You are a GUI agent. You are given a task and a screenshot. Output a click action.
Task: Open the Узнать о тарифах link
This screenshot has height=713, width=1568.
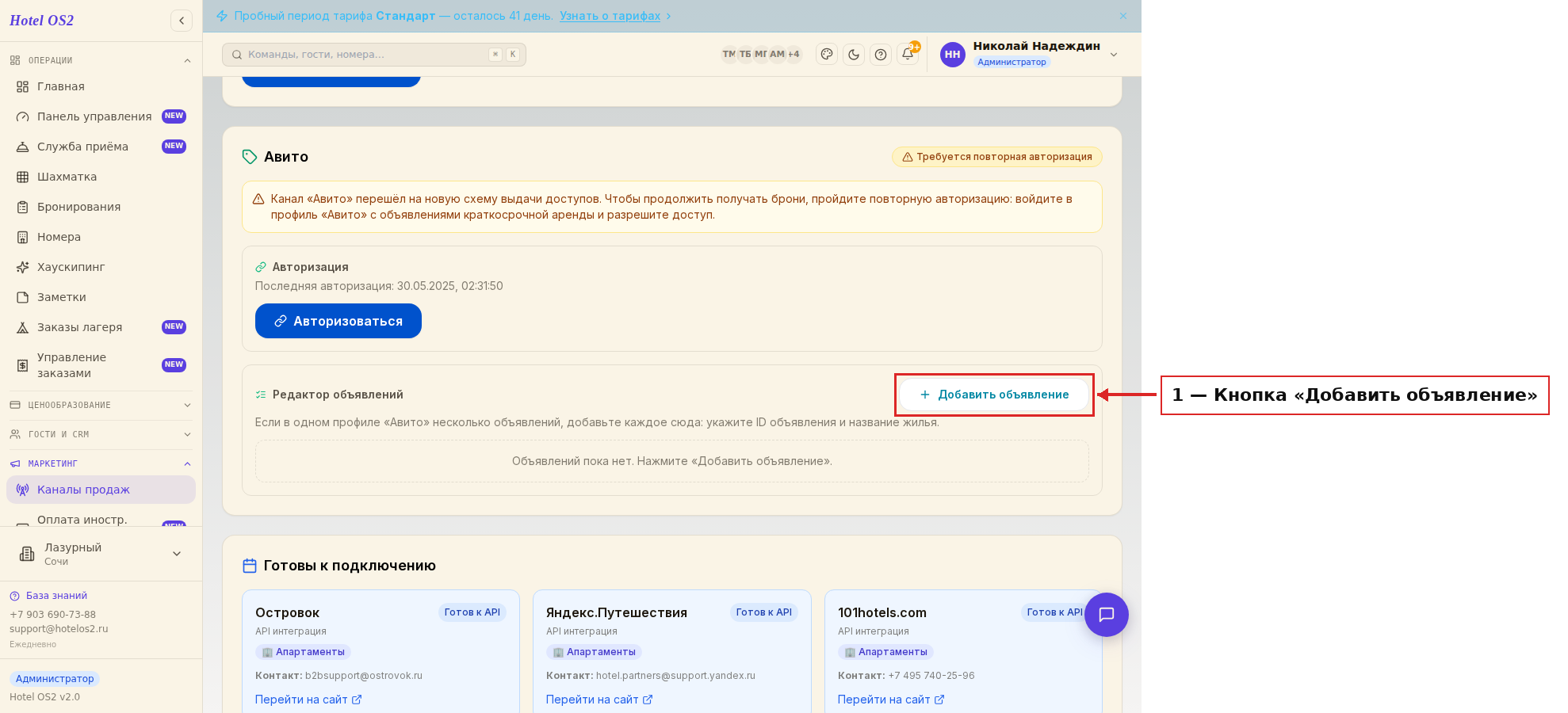coord(610,16)
